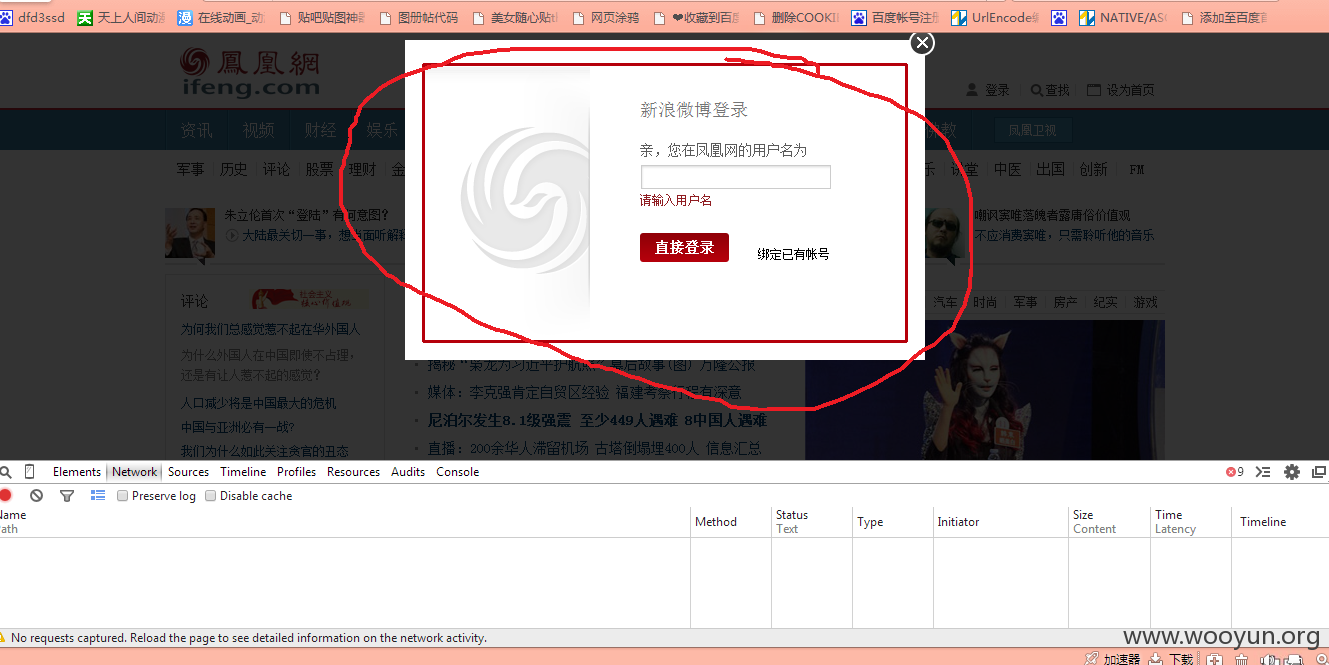Open the Network tab in DevTools
The width and height of the screenshot is (1329, 665).
pyautogui.click(x=134, y=472)
